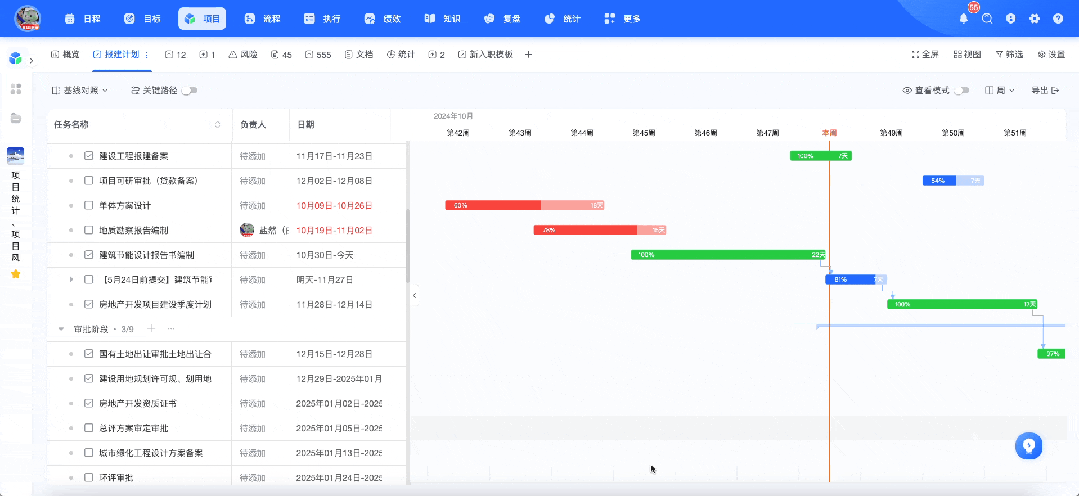Click the red 单体方案设计 Gantt bar

525,206
